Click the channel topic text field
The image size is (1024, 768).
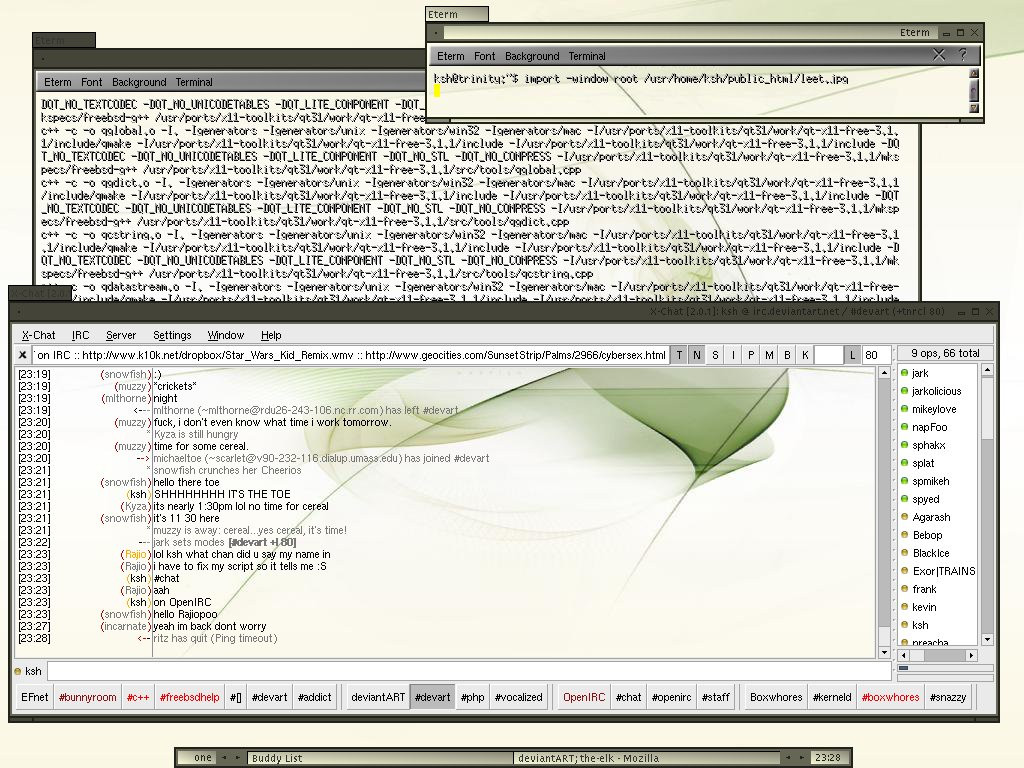(351, 355)
